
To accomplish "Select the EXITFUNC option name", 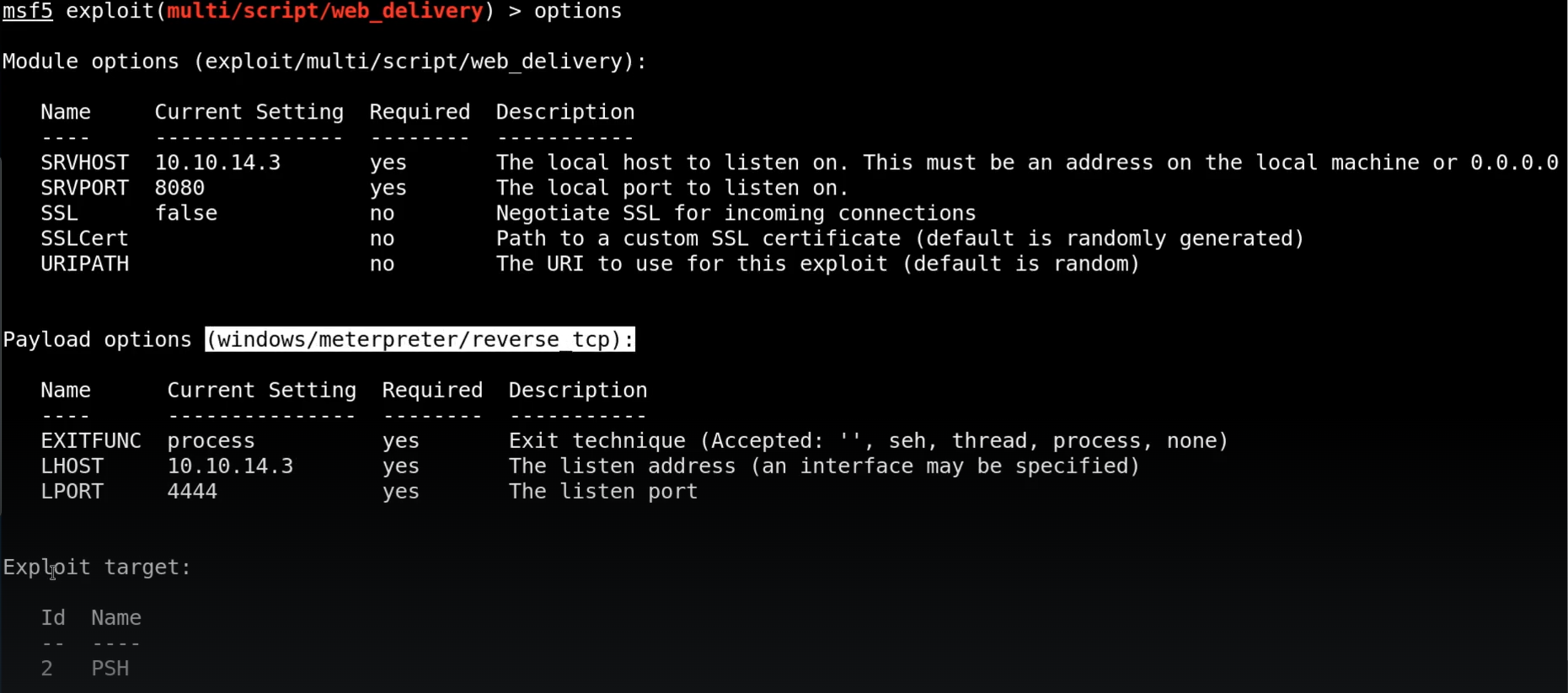I will click(91, 440).
